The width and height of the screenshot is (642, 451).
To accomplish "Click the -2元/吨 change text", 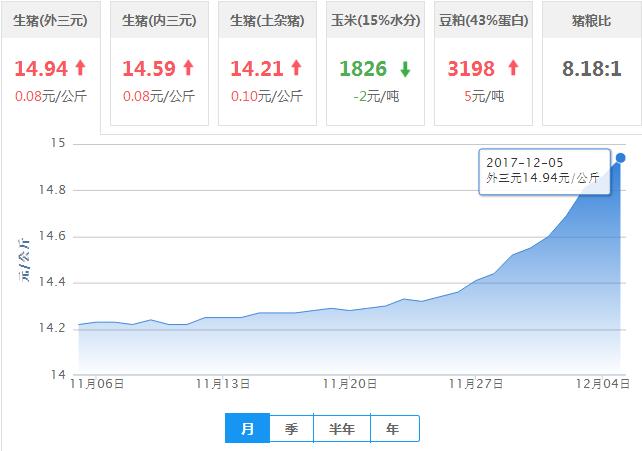I will point(376,97).
